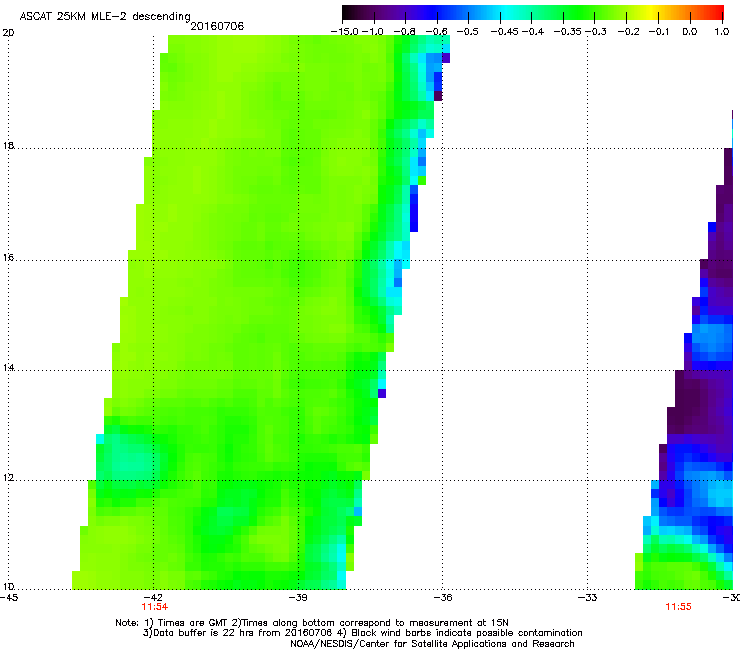Viewport: 740px width, 650px height.
Task: Select the -0.5 color scale label
Action: click(x=467, y=32)
